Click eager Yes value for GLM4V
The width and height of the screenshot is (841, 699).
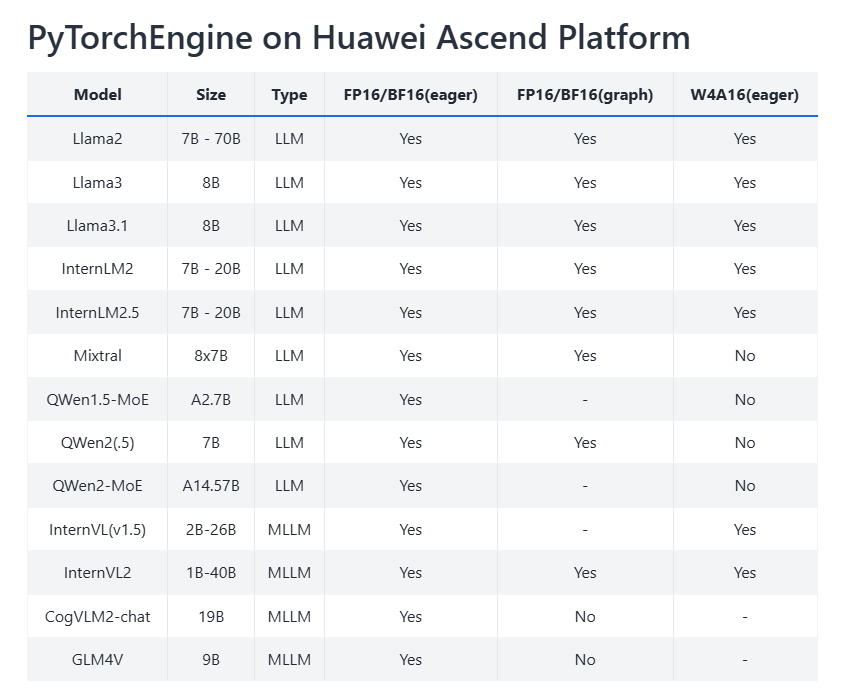[410, 659]
